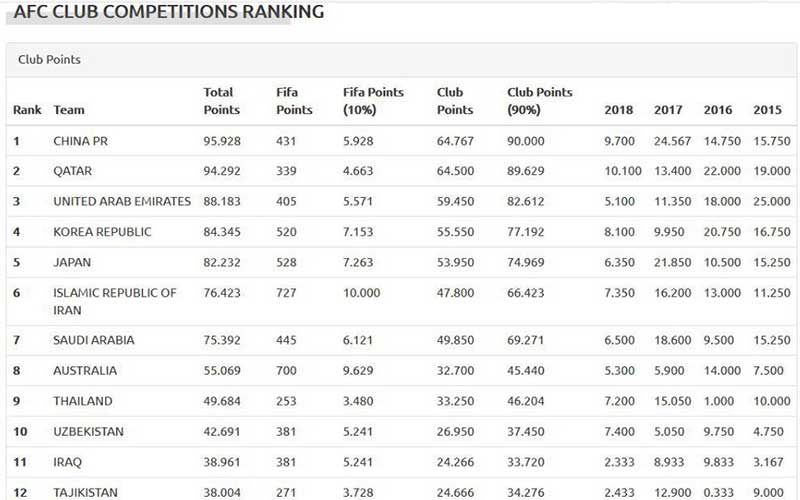Select the Club Points tab
This screenshot has width=800, height=500.
[x=49, y=59]
